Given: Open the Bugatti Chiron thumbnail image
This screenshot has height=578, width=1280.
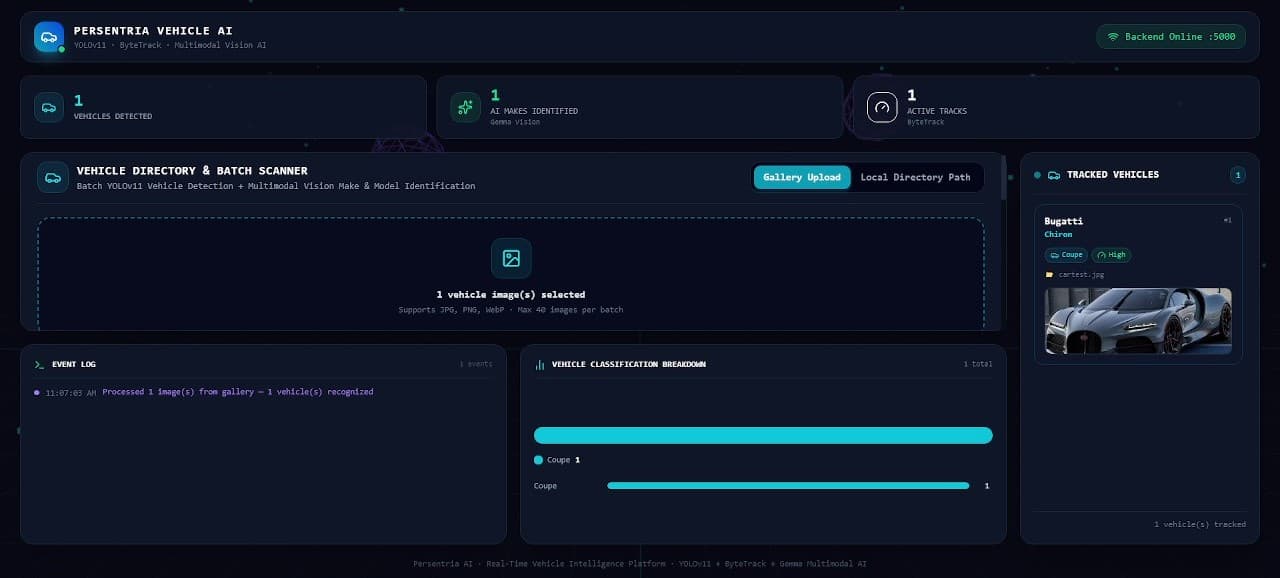Looking at the screenshot, I should (x=1138, y=321).
